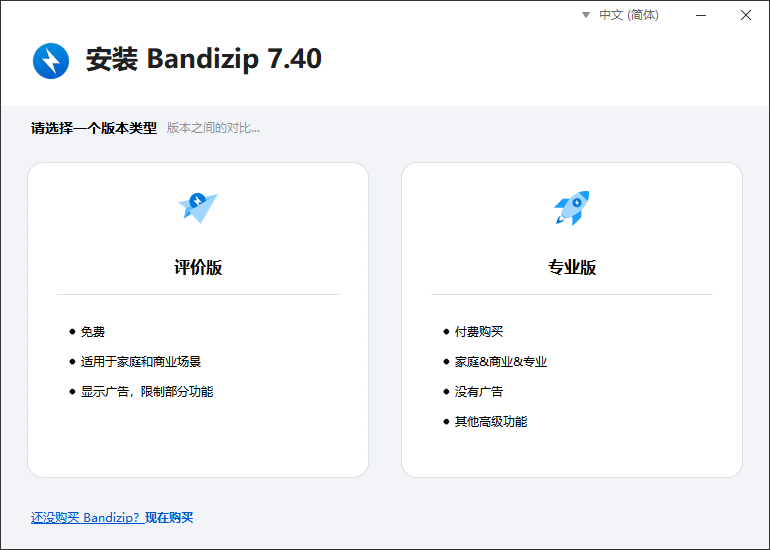Screen dimensions: 770x550
Task: Click the 显示广告，限制部分功能 bullet text
Action: (147, 392)
